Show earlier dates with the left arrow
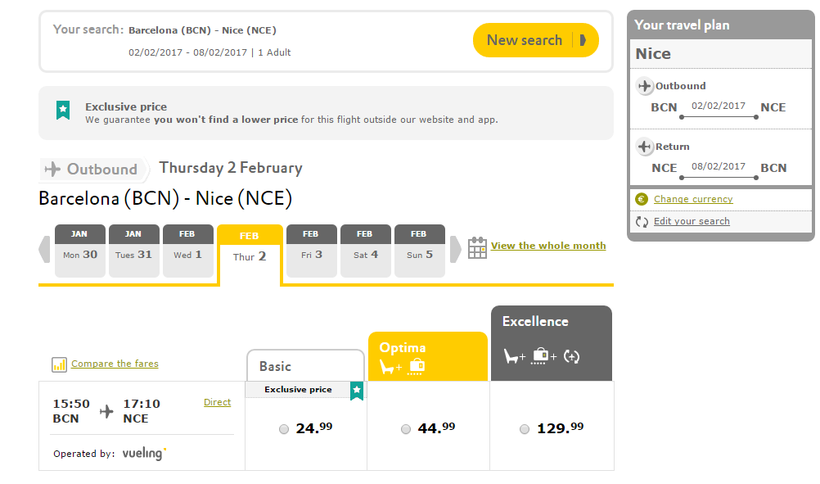 click(x=44, y=249)
